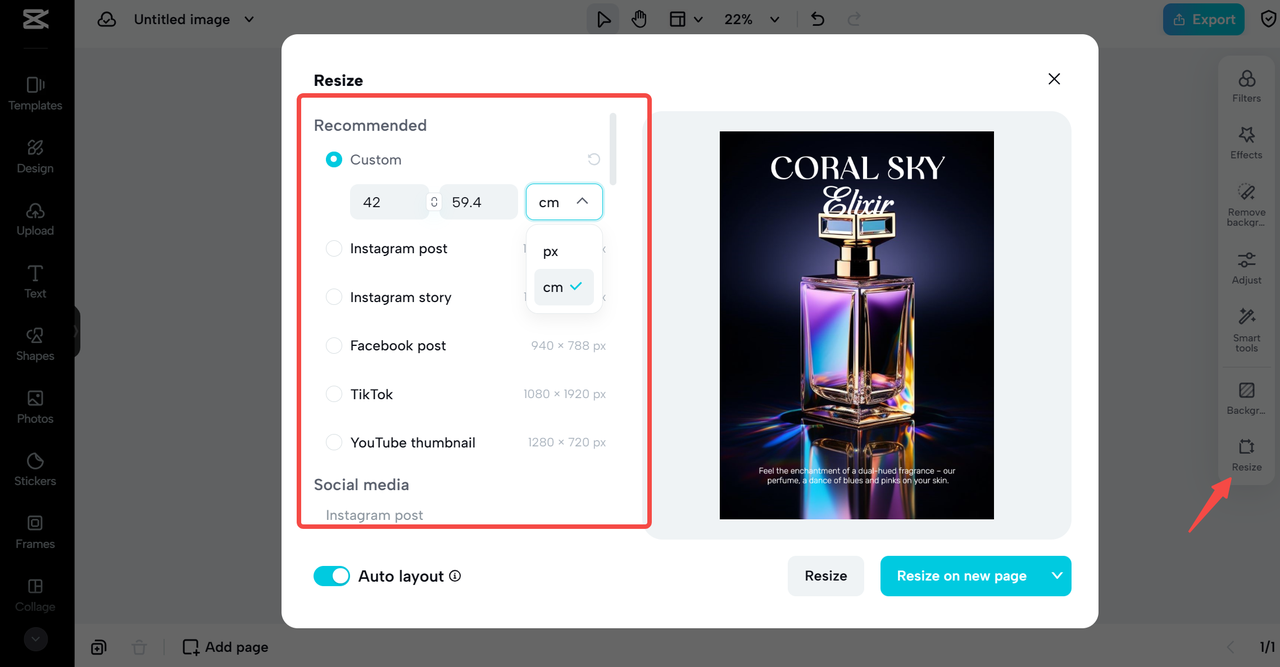Viewport: 1280px width, 667px height.
Task: Click the Export button
Action: 1203,19
